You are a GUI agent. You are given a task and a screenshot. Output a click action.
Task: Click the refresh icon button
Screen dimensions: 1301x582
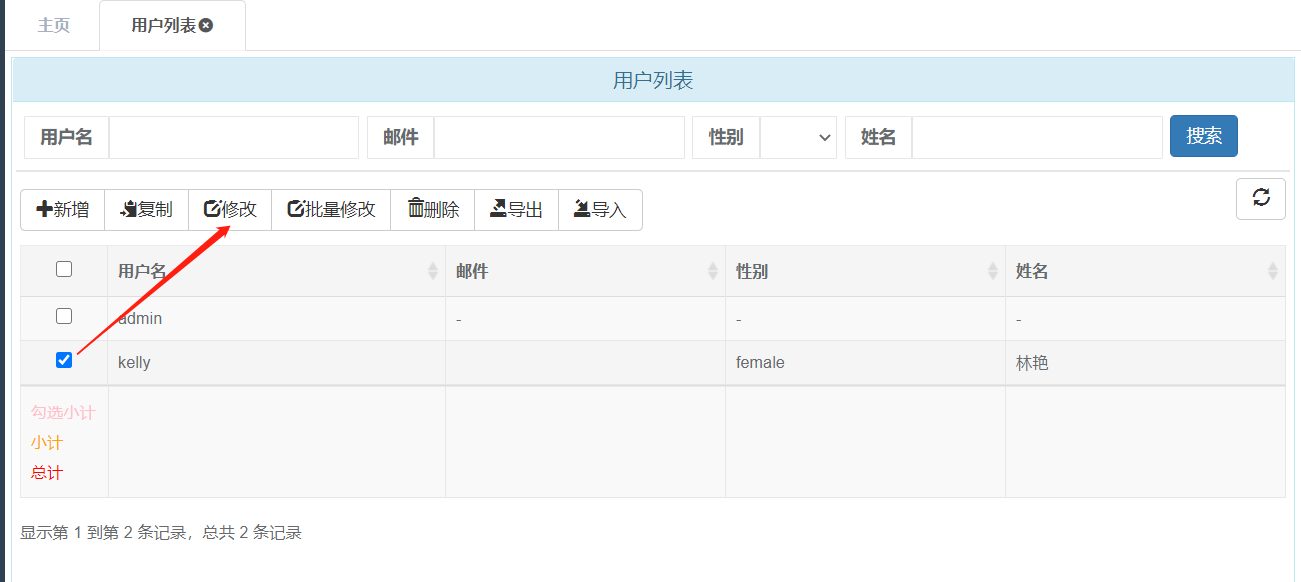1261,198
